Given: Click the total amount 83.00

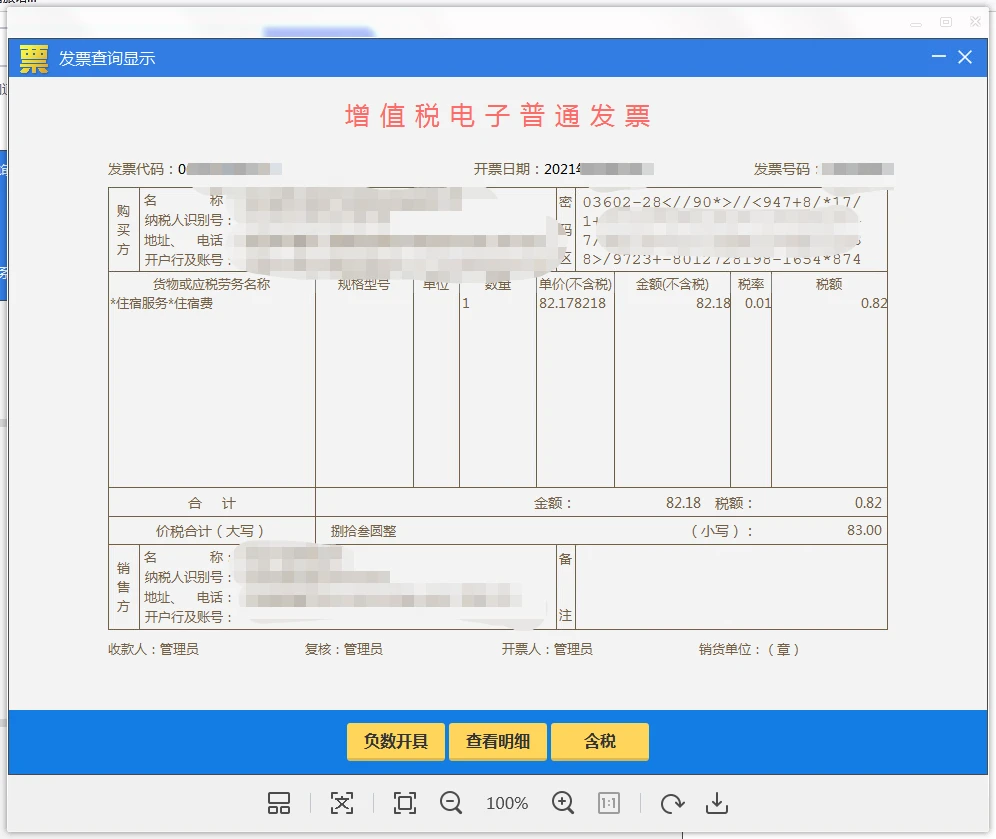Looking at the screenshot, I should click(x=864, y=530).
